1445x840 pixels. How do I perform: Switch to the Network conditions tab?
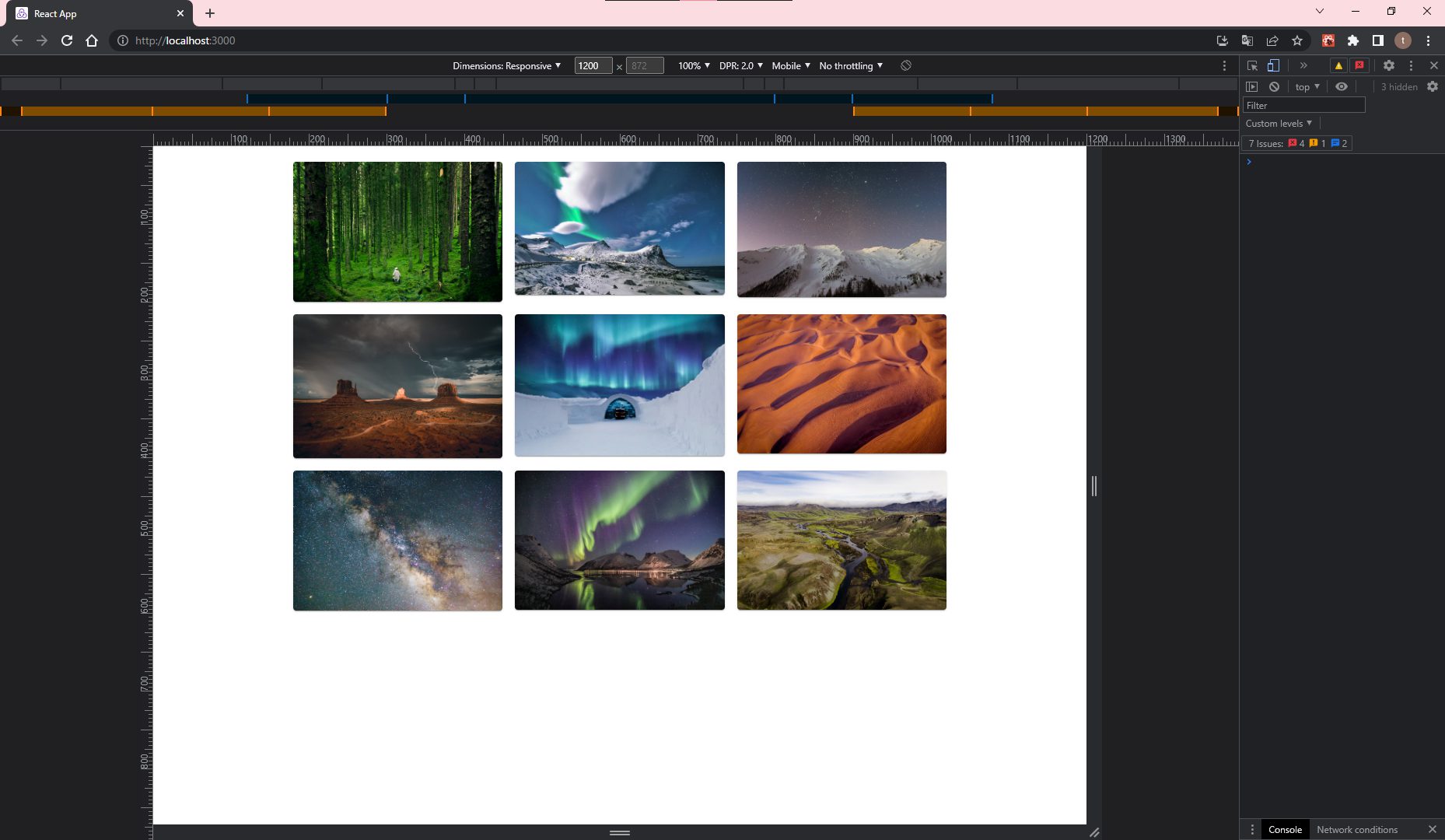1357,829
